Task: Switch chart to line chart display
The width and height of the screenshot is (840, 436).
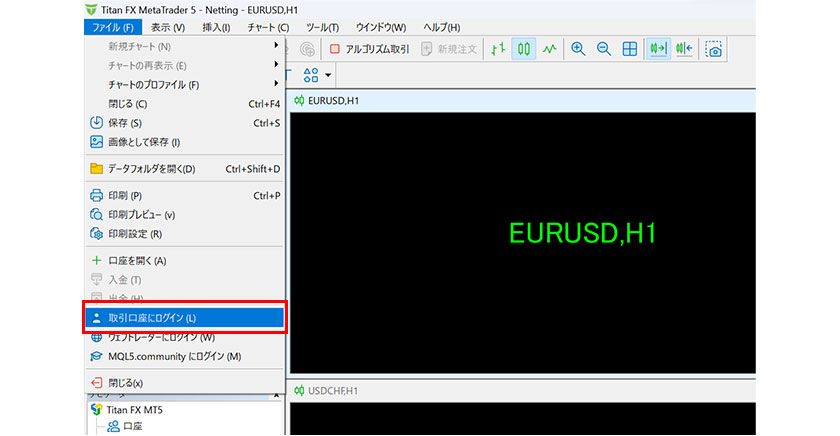Action: [x=550, y=48]
